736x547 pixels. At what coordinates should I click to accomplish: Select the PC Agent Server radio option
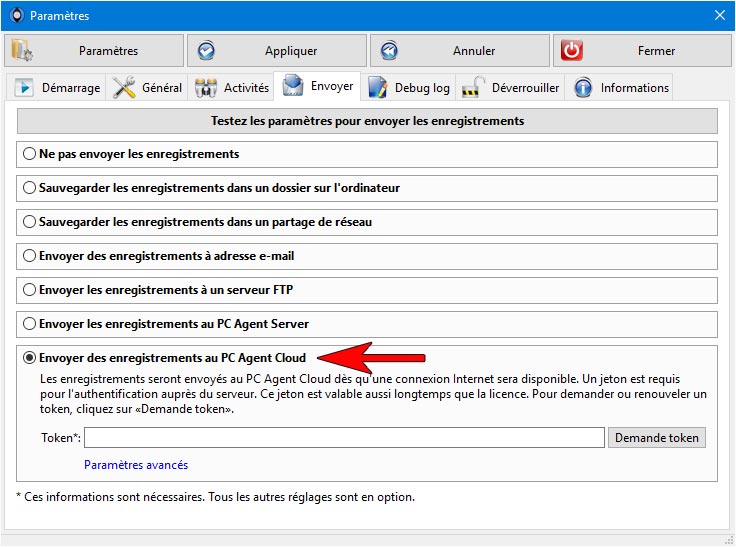(29, 324)
